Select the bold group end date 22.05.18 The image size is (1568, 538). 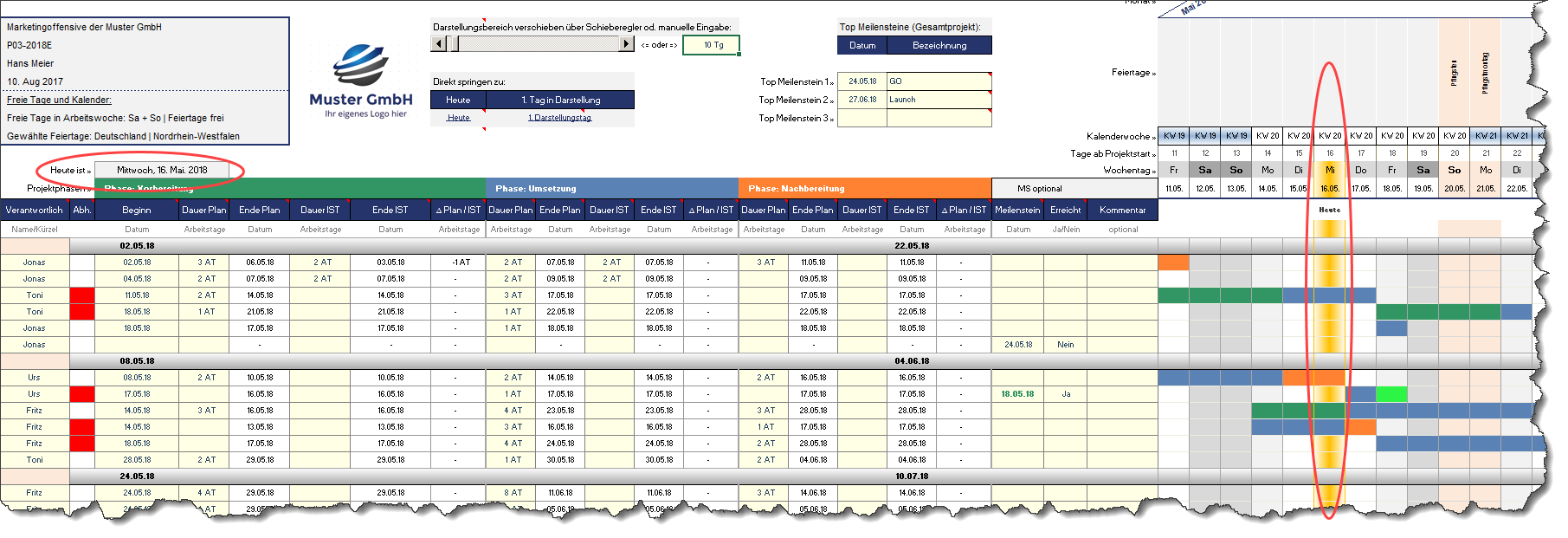(912, 246)
